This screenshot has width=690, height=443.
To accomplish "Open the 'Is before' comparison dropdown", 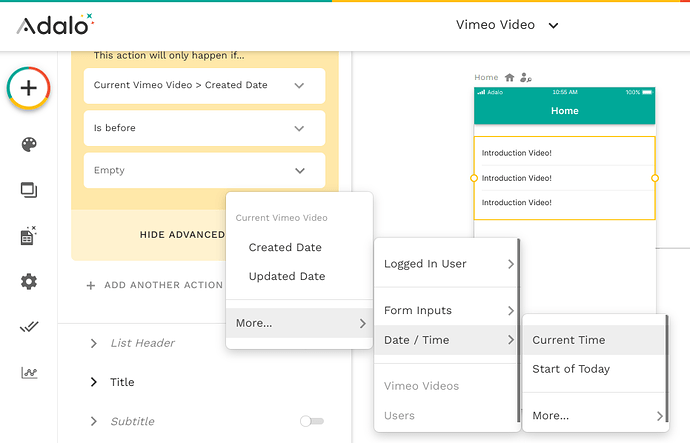I will click(x=204, y=128).
